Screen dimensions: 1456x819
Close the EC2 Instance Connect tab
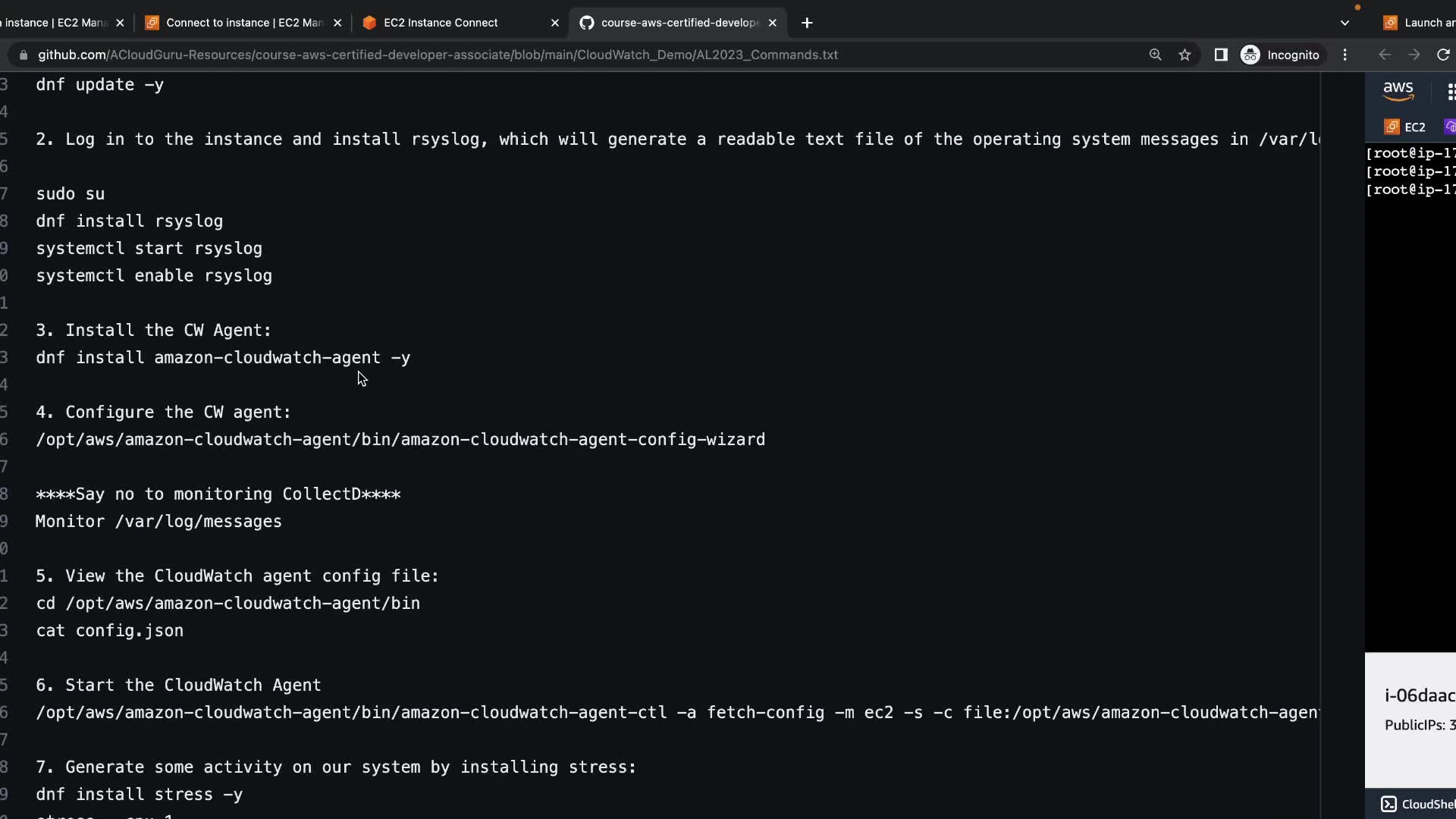pos(554,23)
